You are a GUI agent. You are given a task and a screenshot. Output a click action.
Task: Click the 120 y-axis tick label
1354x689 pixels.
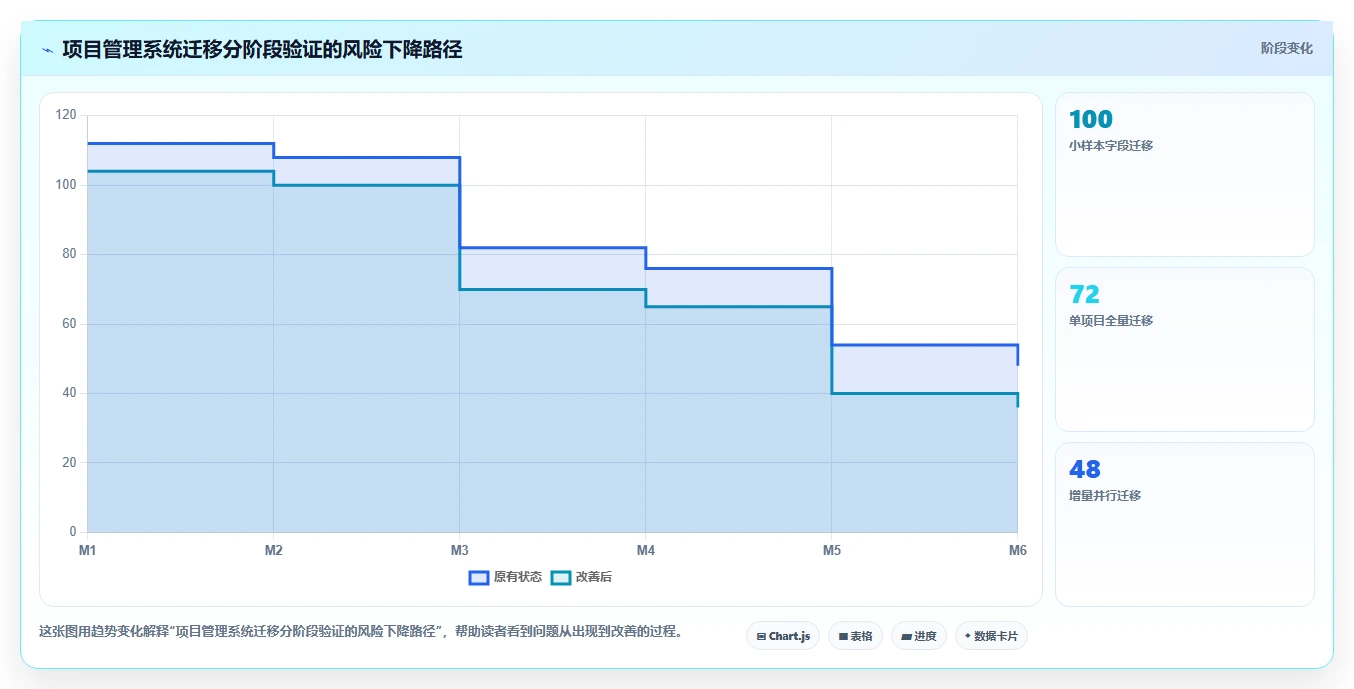[x=66, y=115]
